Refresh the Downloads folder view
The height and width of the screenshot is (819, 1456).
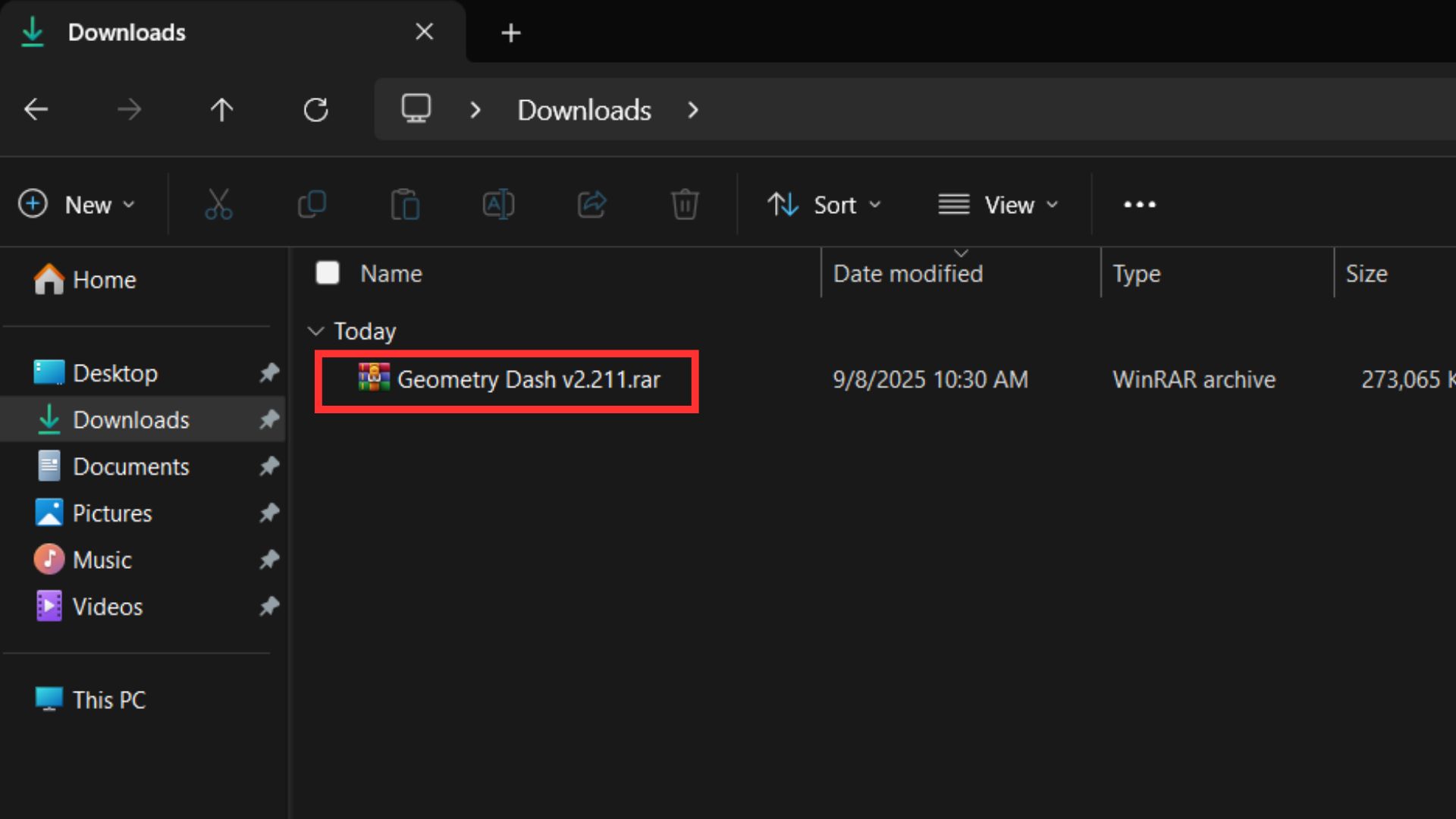315,110
